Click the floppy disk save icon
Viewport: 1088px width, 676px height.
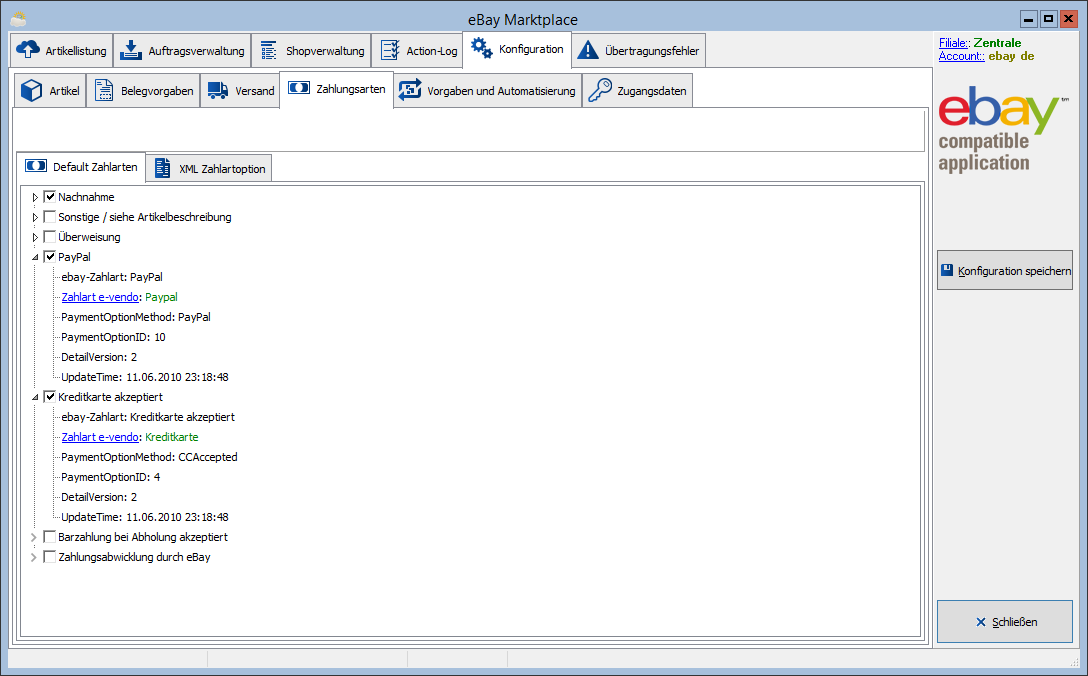click(x=946, y=270)
